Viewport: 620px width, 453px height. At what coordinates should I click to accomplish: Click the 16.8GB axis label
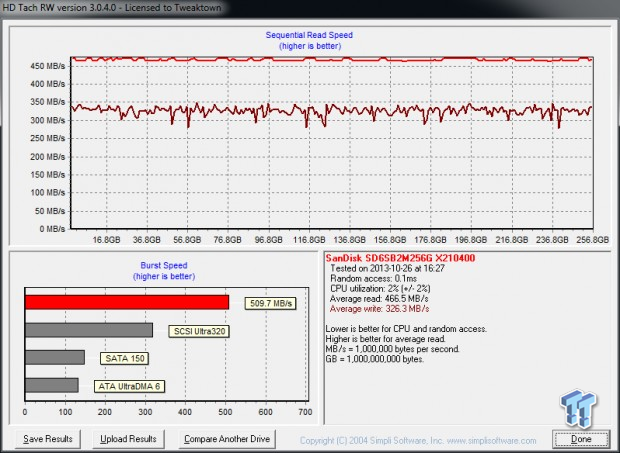(106, 240)
